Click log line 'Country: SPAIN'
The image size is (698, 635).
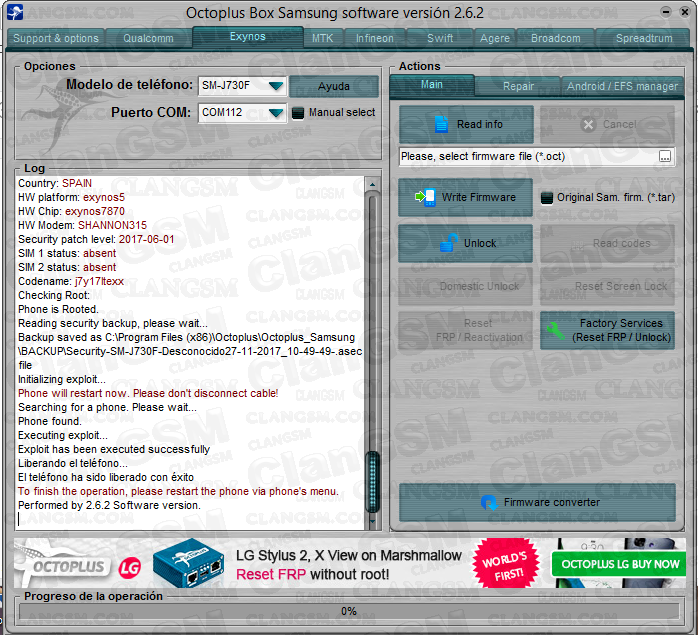click(x=55, y=183)
